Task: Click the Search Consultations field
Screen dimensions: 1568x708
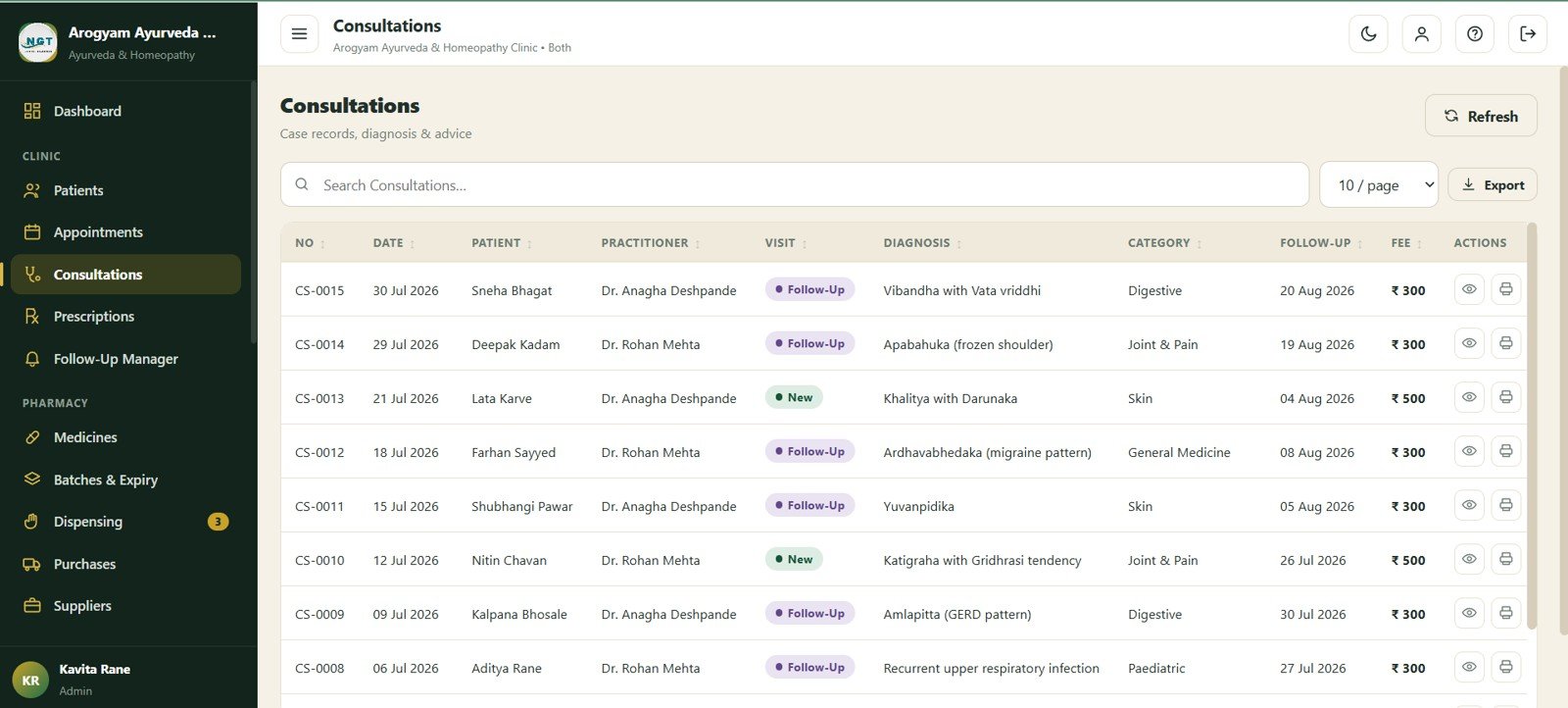Action: click(795, 184)
